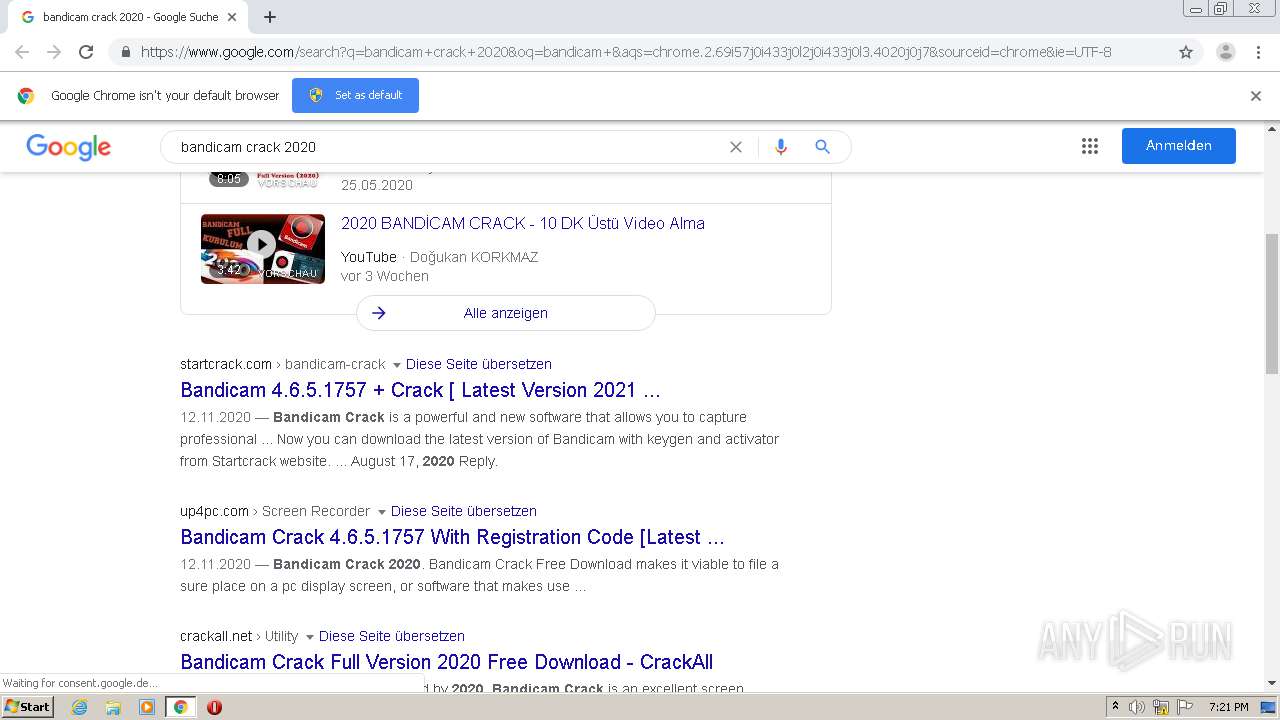Expand the up4pc.com result options arrow
The image size is (1280, 720).
[x=382, y=512]
